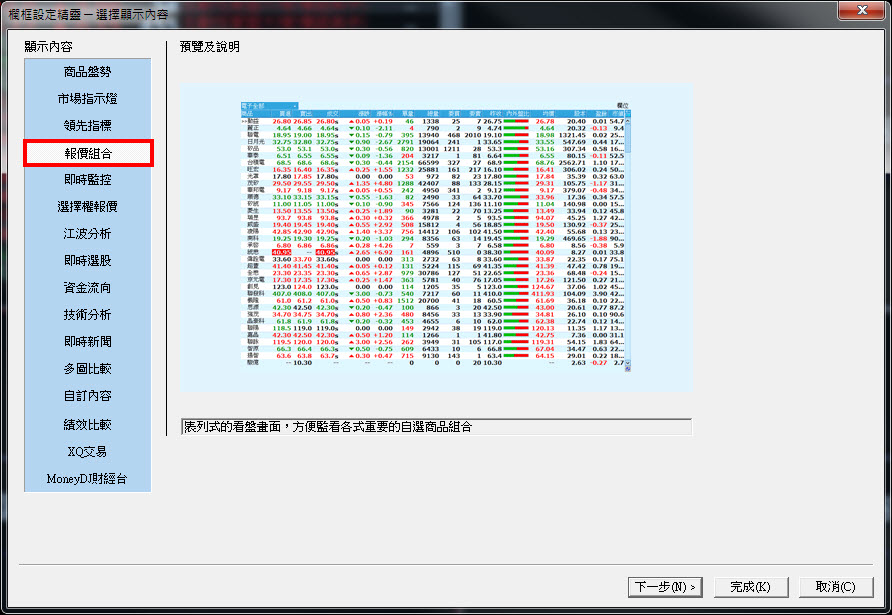This screenshot has height=615, width=892.
Task: Choose 技術分析 in the list
Action: [87, 315]
